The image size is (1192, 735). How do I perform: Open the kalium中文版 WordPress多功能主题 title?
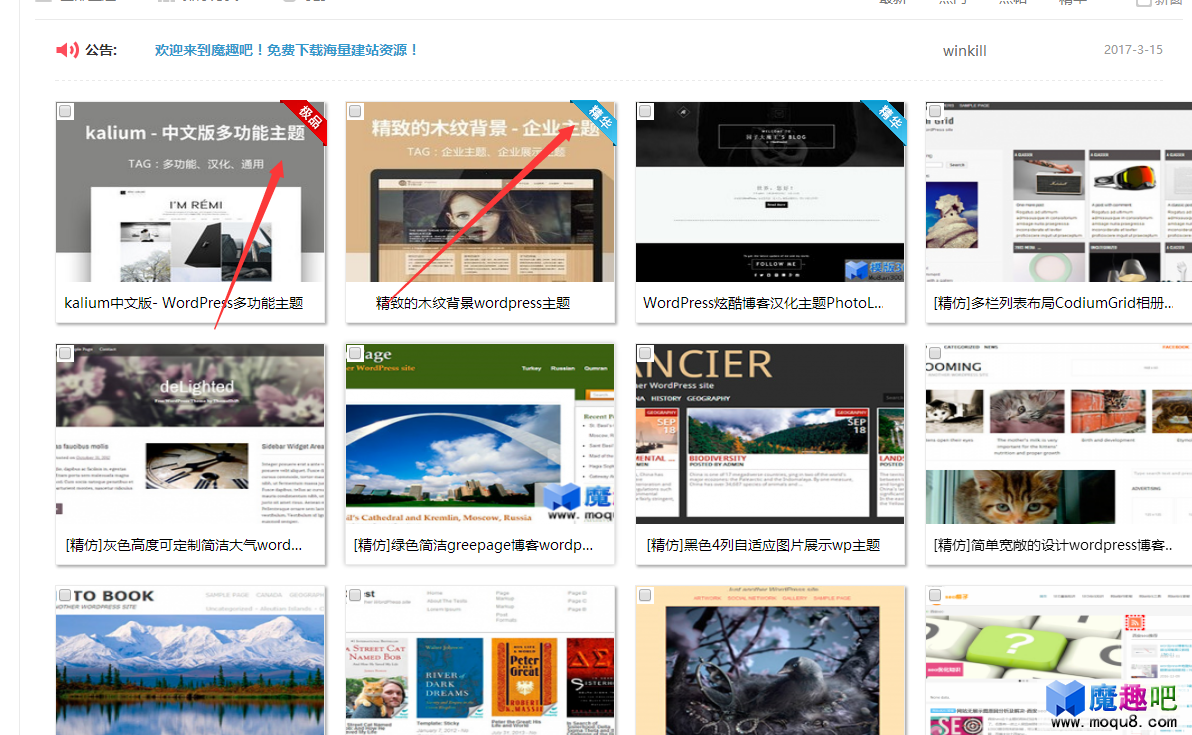pos(184,303)
